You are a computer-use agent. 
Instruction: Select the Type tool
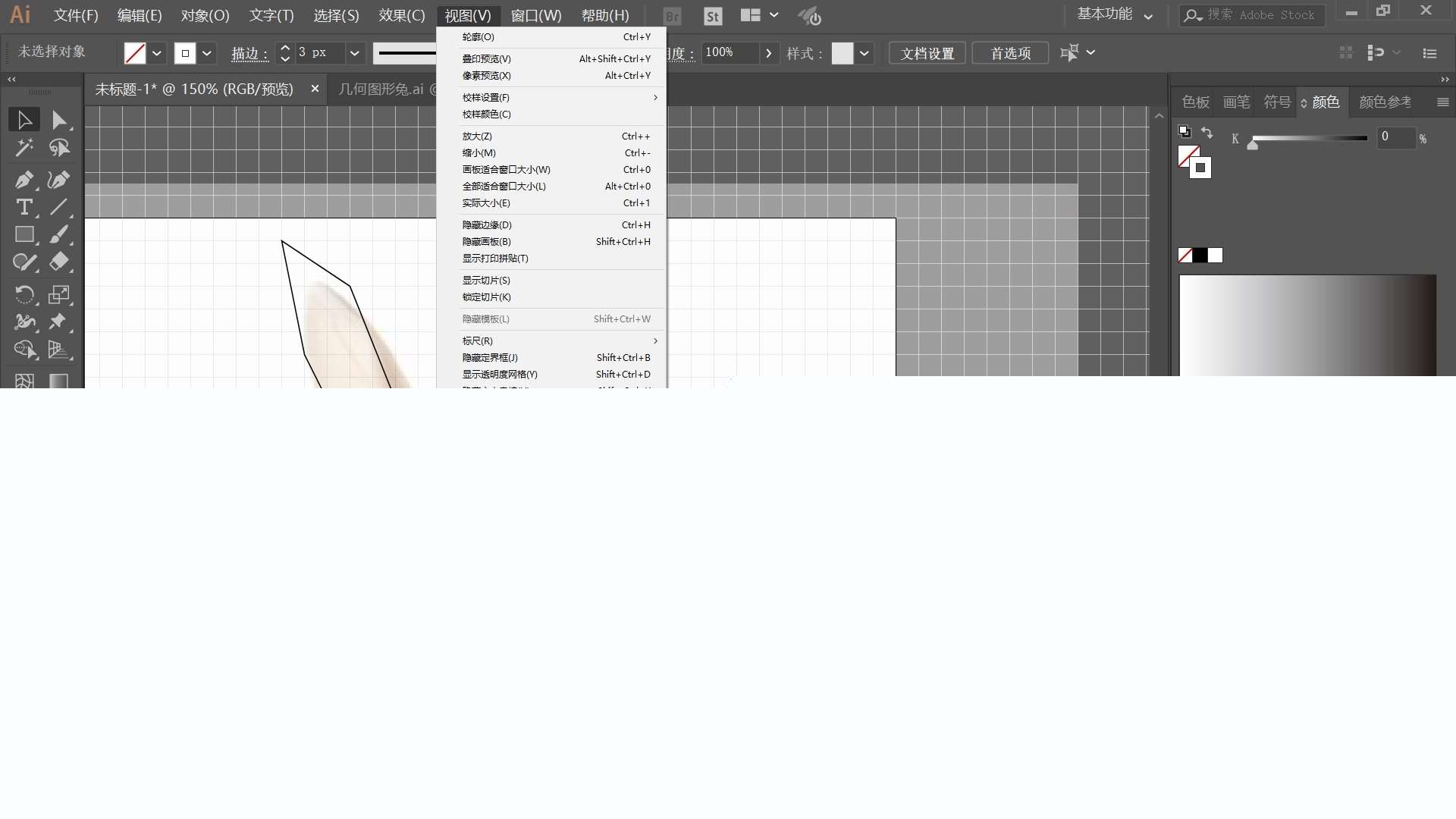[24, 207]
